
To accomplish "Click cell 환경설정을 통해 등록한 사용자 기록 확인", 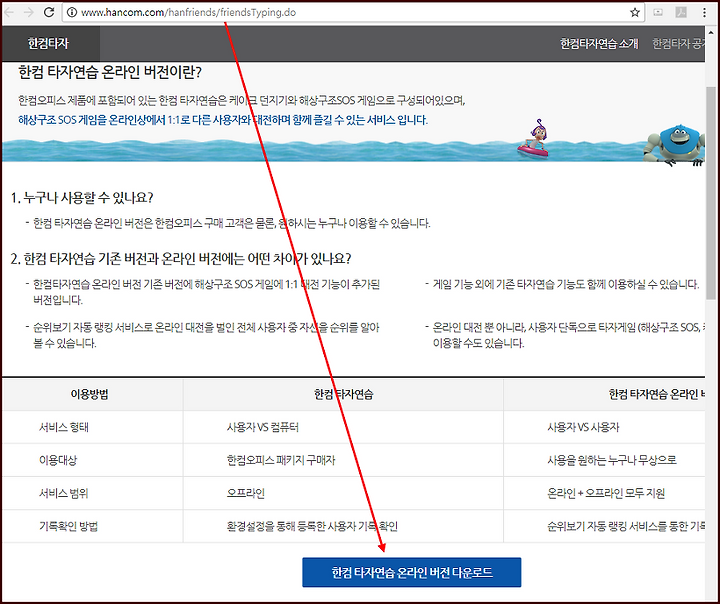I will click(312, 526).
